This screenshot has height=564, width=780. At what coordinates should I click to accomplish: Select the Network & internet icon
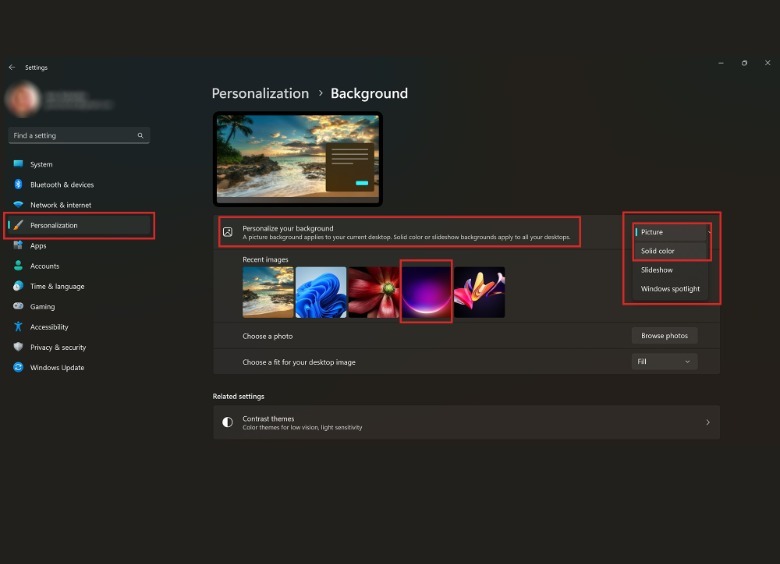[x=18, y=205]
